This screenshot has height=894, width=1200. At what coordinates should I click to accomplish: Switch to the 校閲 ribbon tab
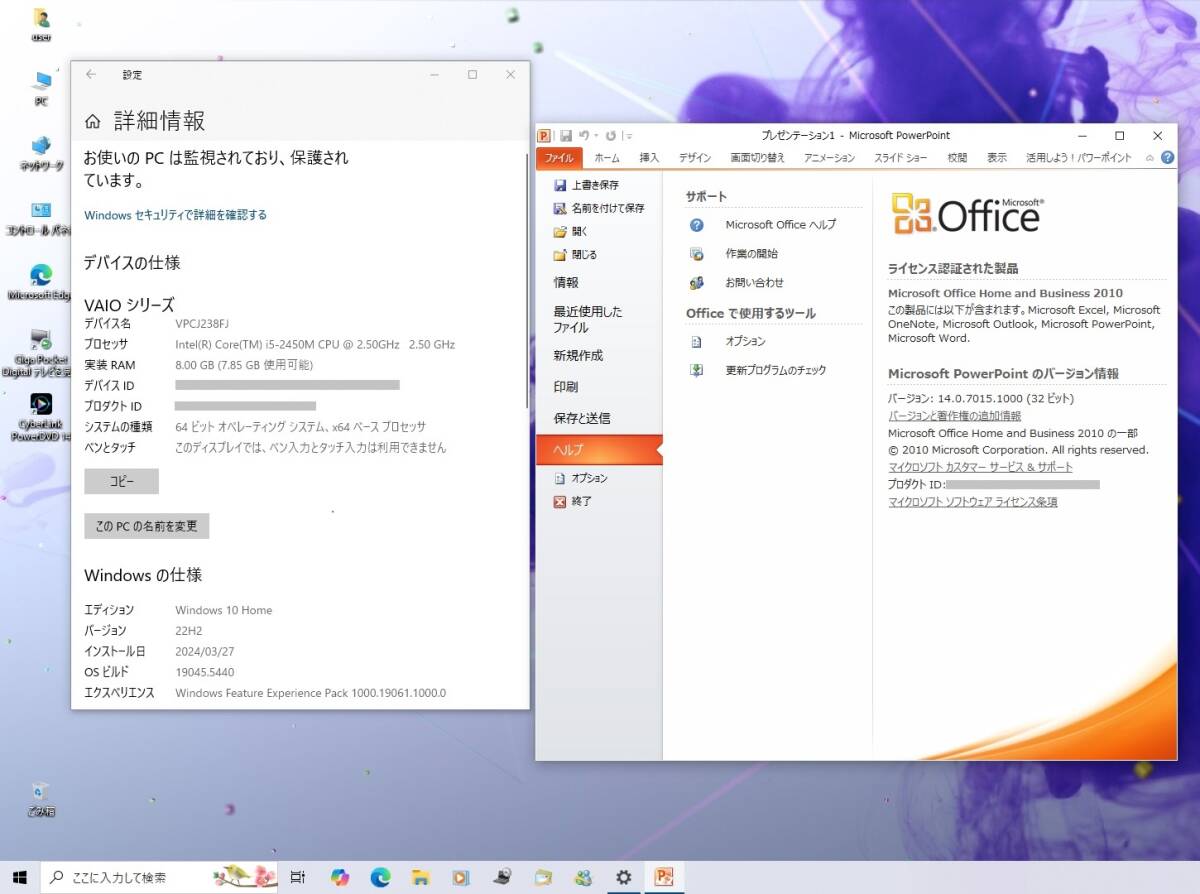(957, 158)
